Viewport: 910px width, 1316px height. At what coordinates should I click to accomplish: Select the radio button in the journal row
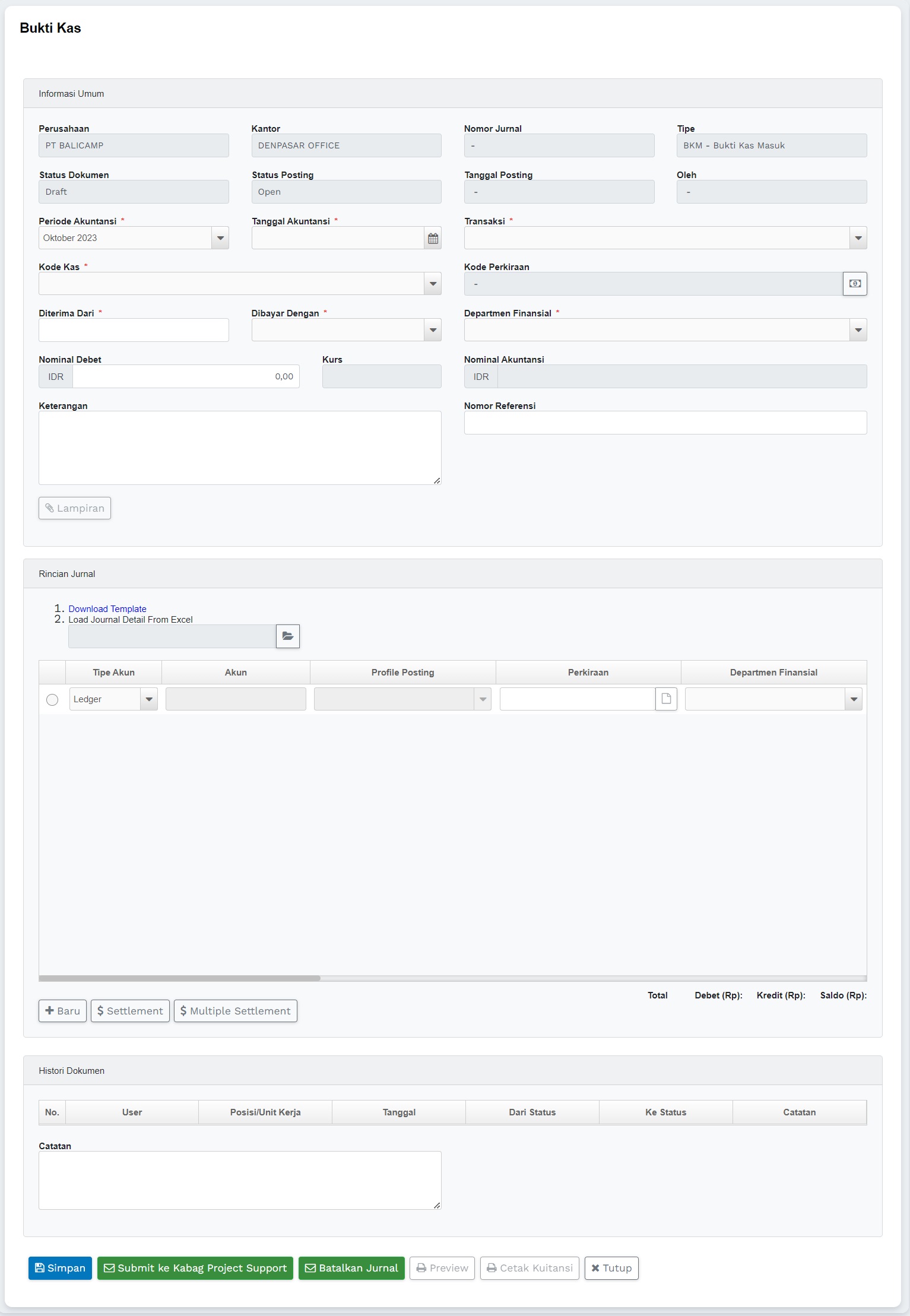[52, 700]
